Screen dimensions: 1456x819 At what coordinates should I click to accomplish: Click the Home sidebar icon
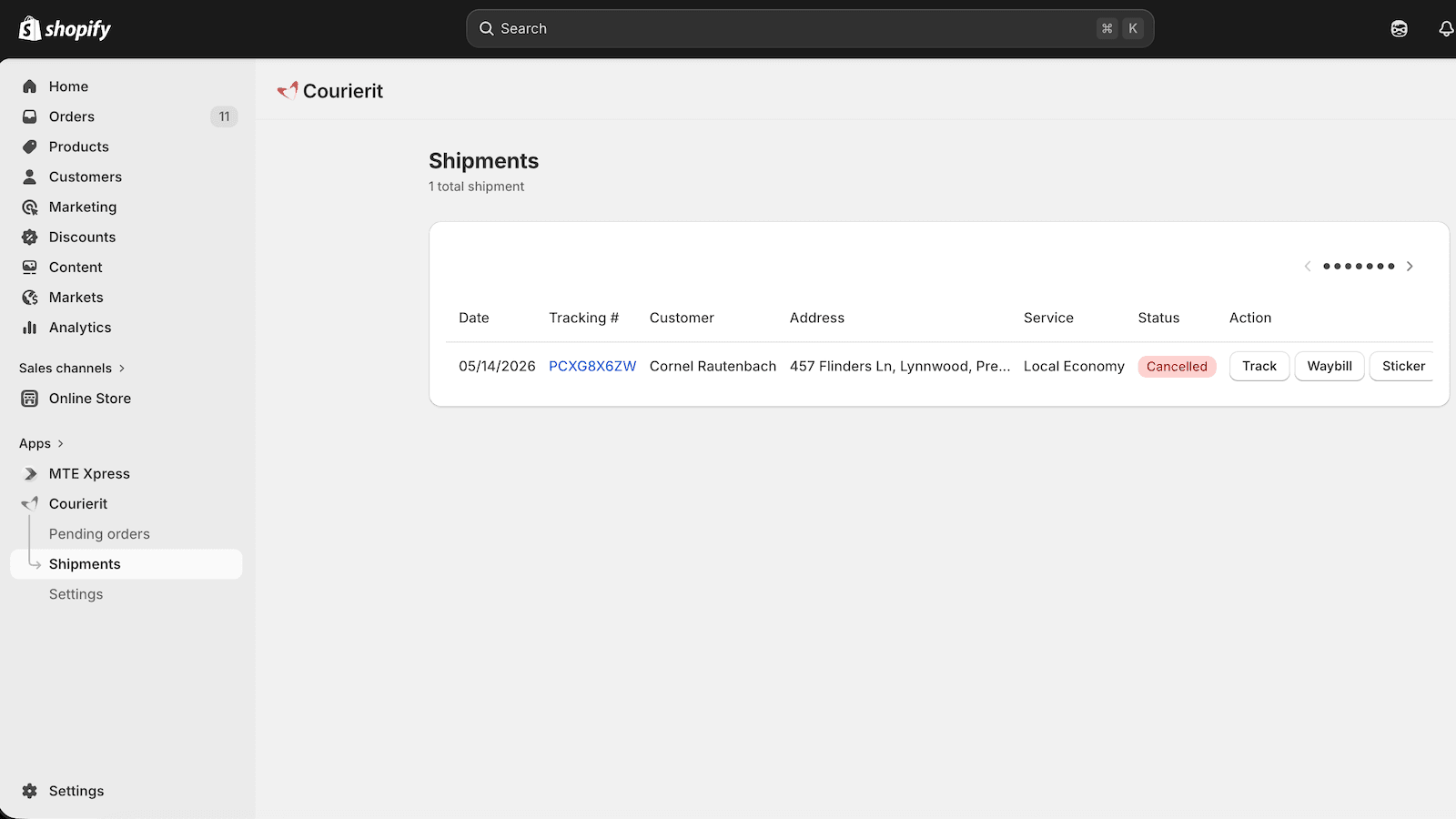click(30, 86)
